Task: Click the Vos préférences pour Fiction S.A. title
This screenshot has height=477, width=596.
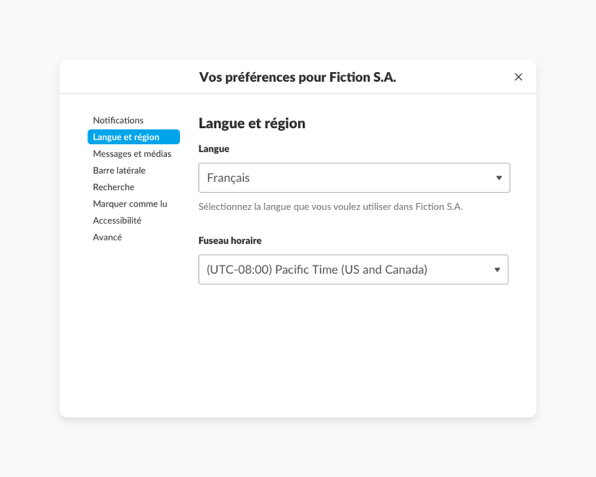Action: click(x=298, y=77)
